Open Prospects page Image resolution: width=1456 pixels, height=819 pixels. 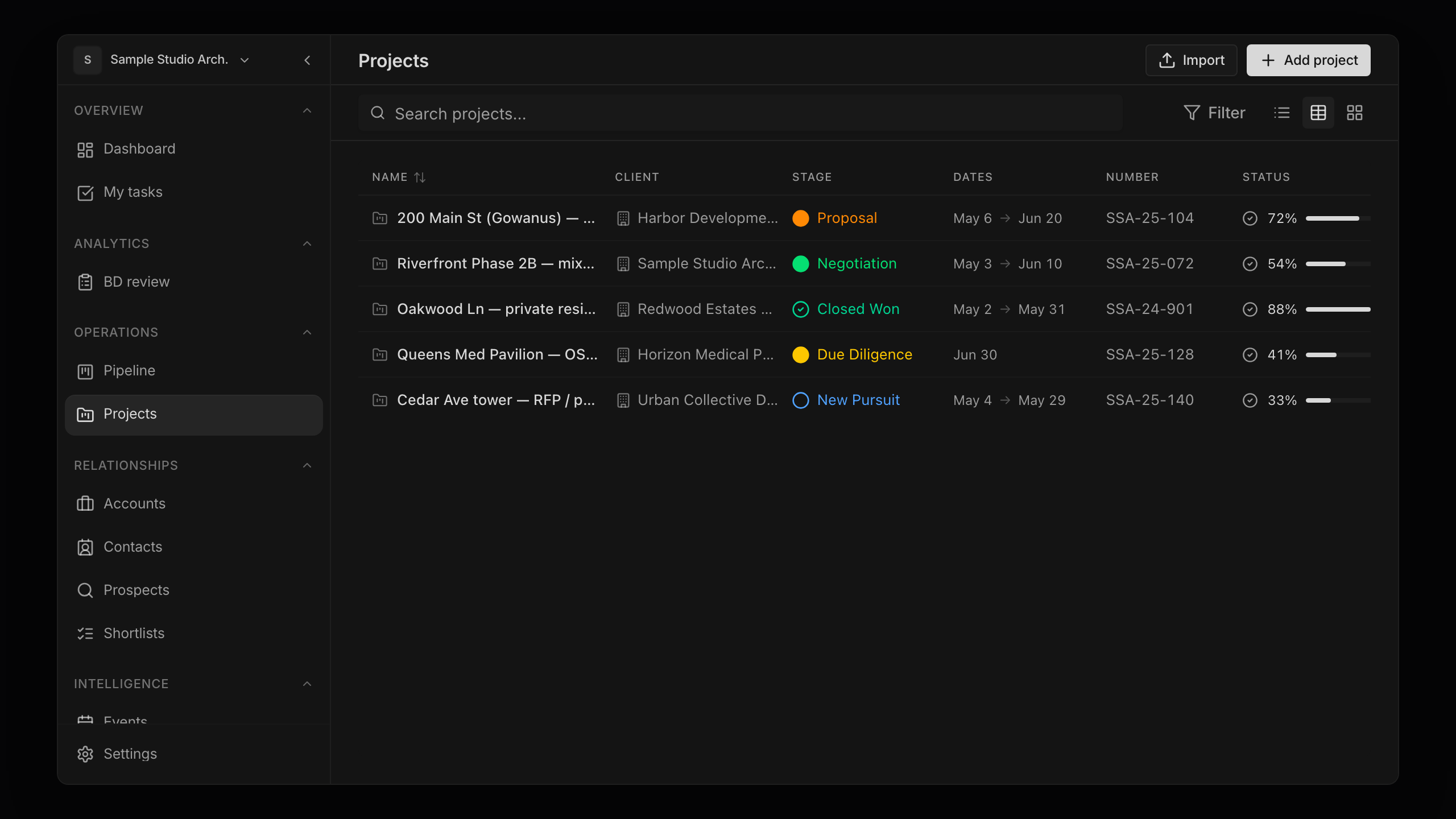pos(193,590)
